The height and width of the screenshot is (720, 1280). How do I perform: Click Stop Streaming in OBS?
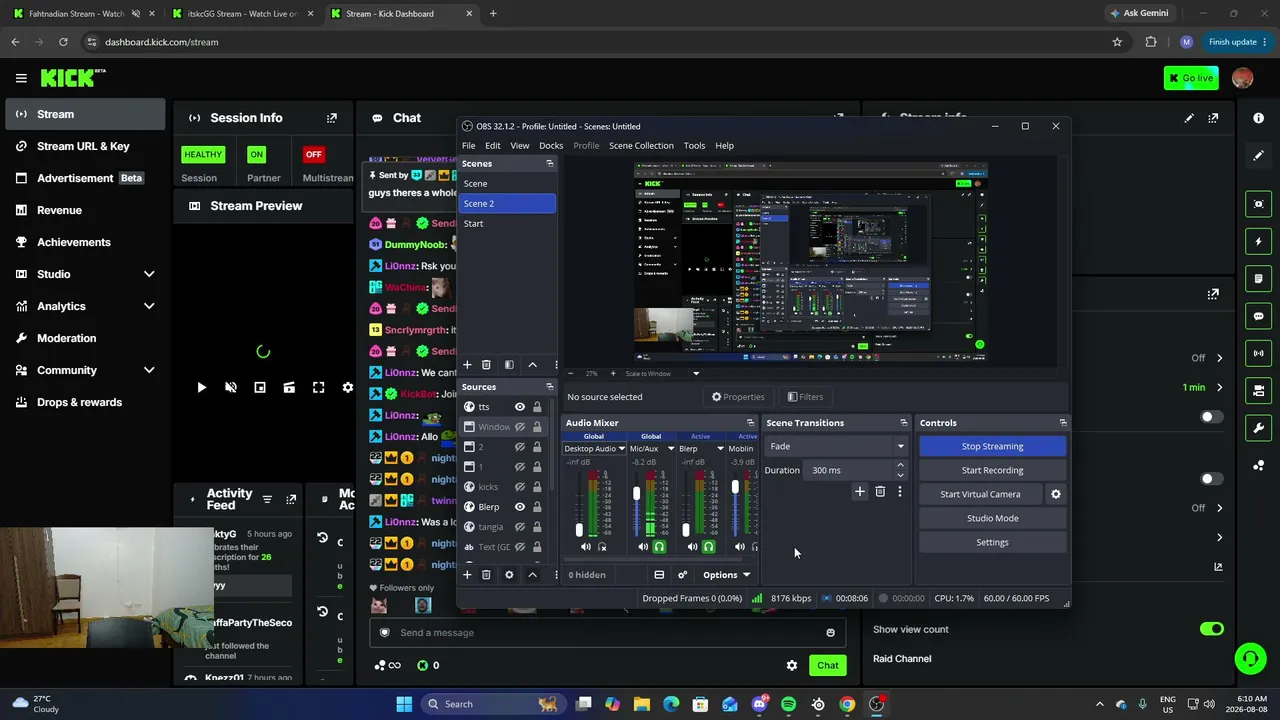pyautogui.click(x=992, y=446)
